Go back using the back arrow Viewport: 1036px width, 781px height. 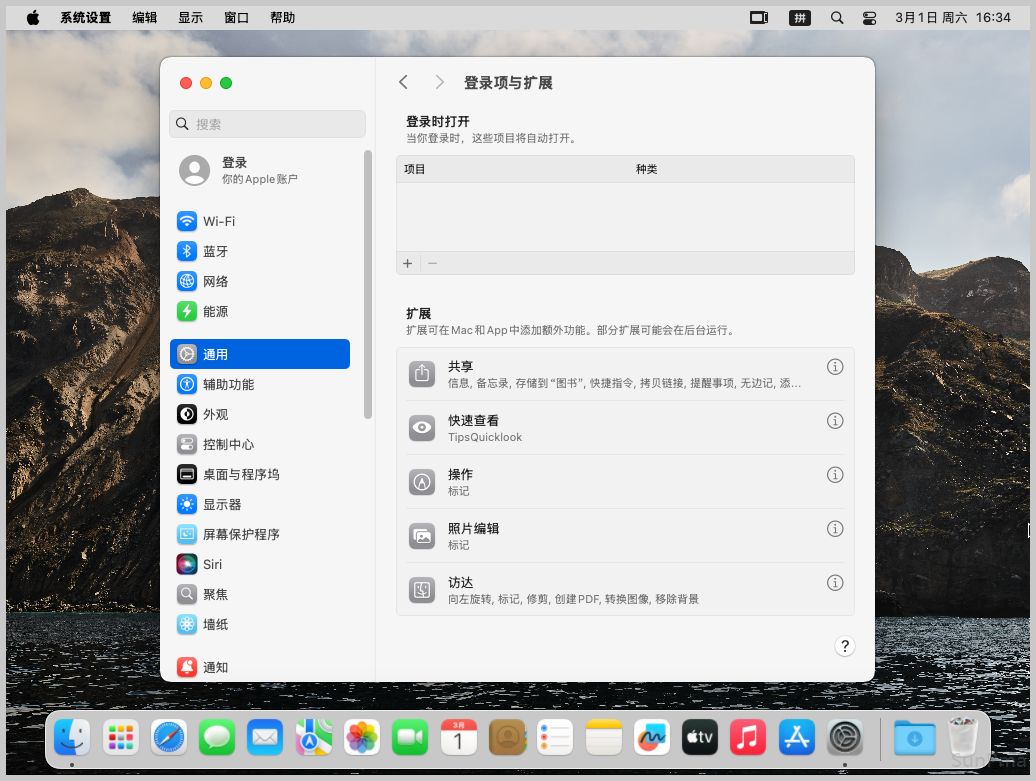click(403, 82)
